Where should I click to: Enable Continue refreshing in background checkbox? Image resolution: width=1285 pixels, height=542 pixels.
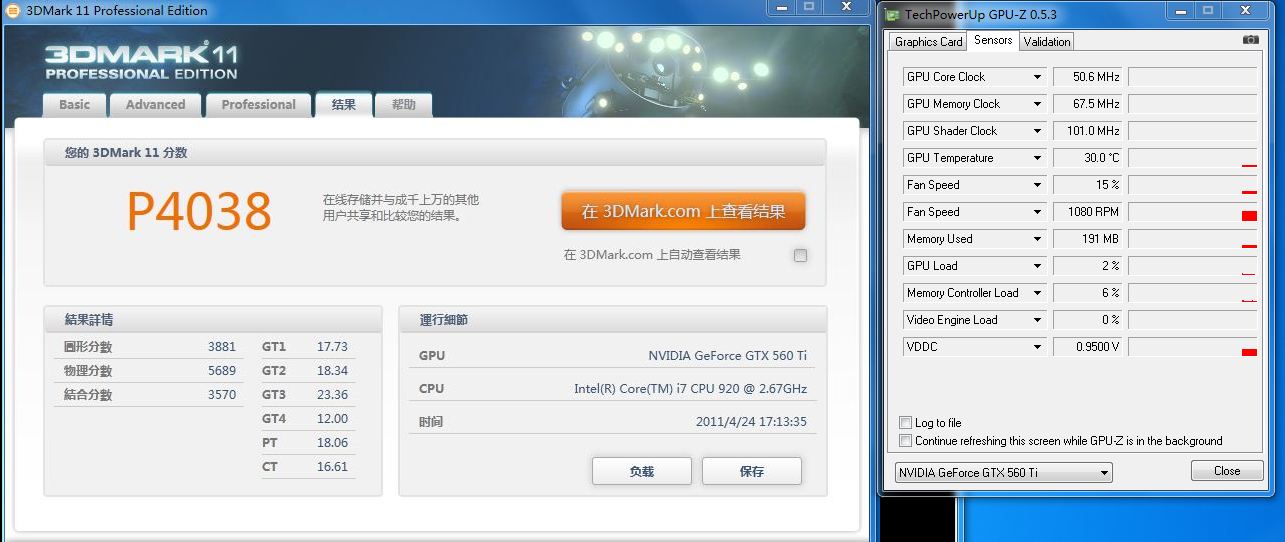[x=906, y=441]
